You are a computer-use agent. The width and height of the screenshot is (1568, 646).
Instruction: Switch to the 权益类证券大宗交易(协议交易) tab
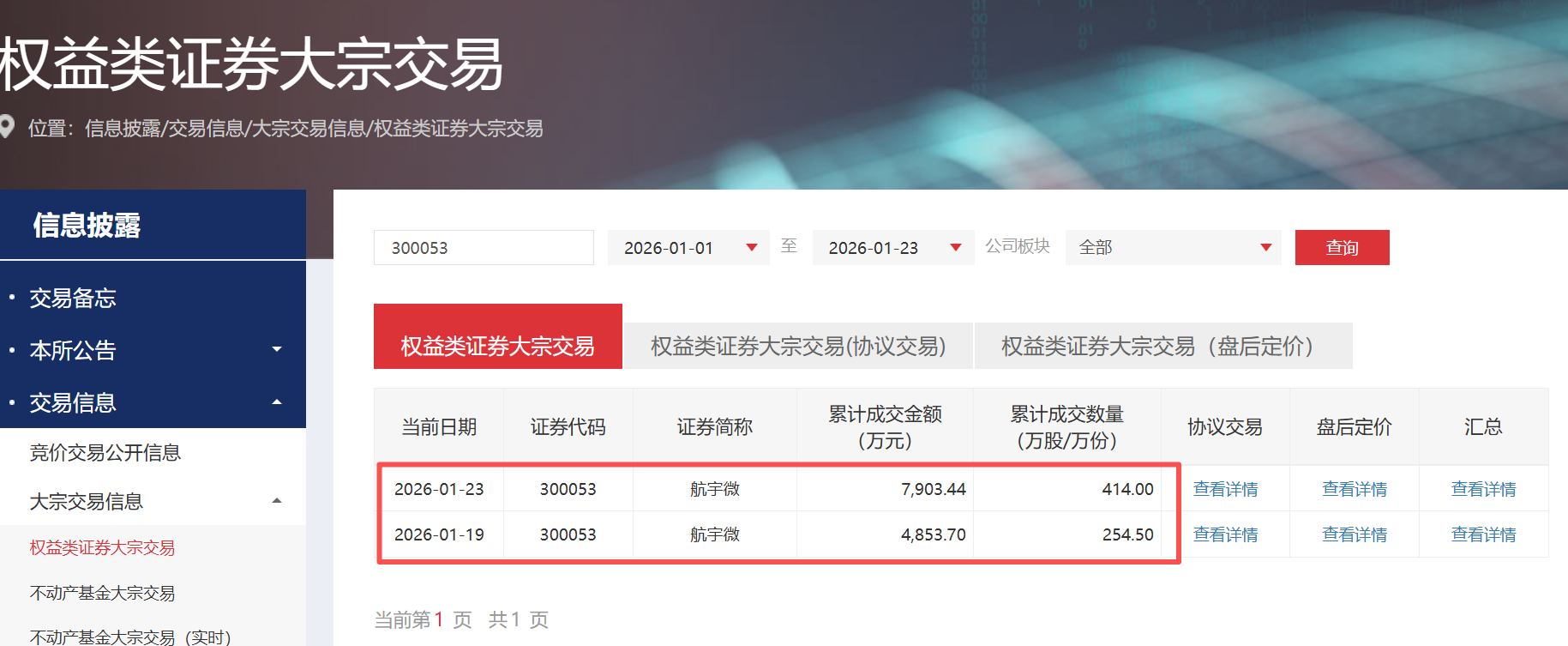coord(798,346)
